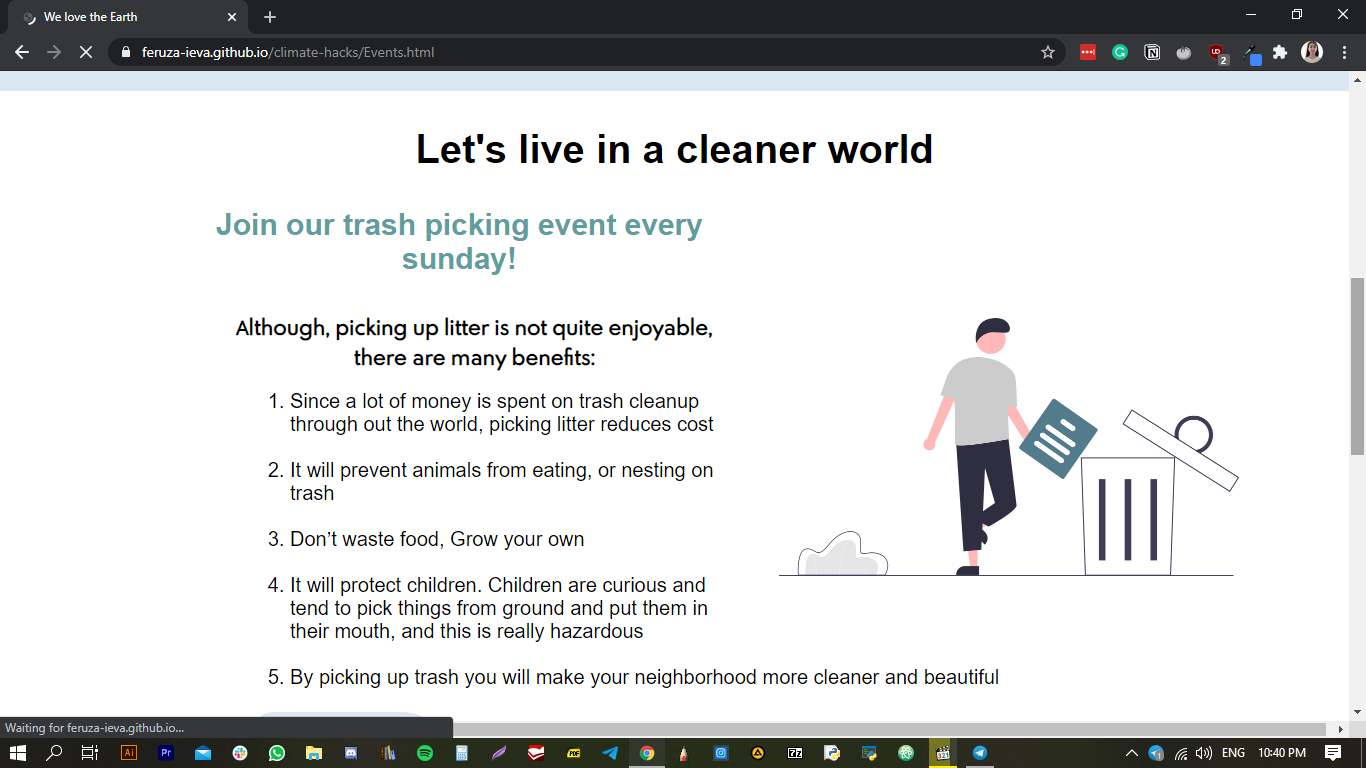The width and height of the screenshot is (1366, 768).
Task: Open the Chrome three-dot menu
Action: coord(1345,52)
